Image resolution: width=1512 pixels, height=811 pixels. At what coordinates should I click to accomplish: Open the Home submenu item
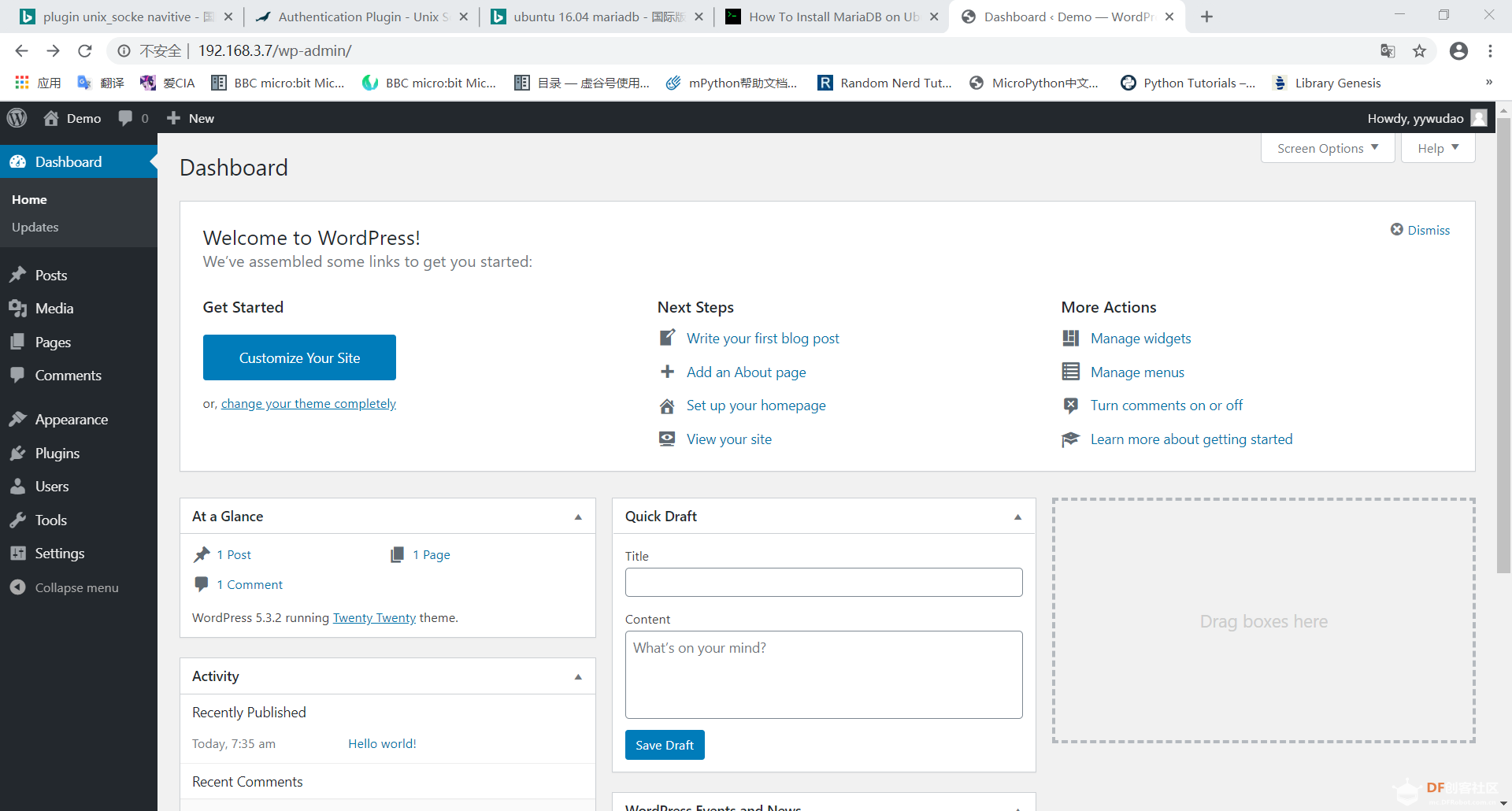(x=29, y=200)
